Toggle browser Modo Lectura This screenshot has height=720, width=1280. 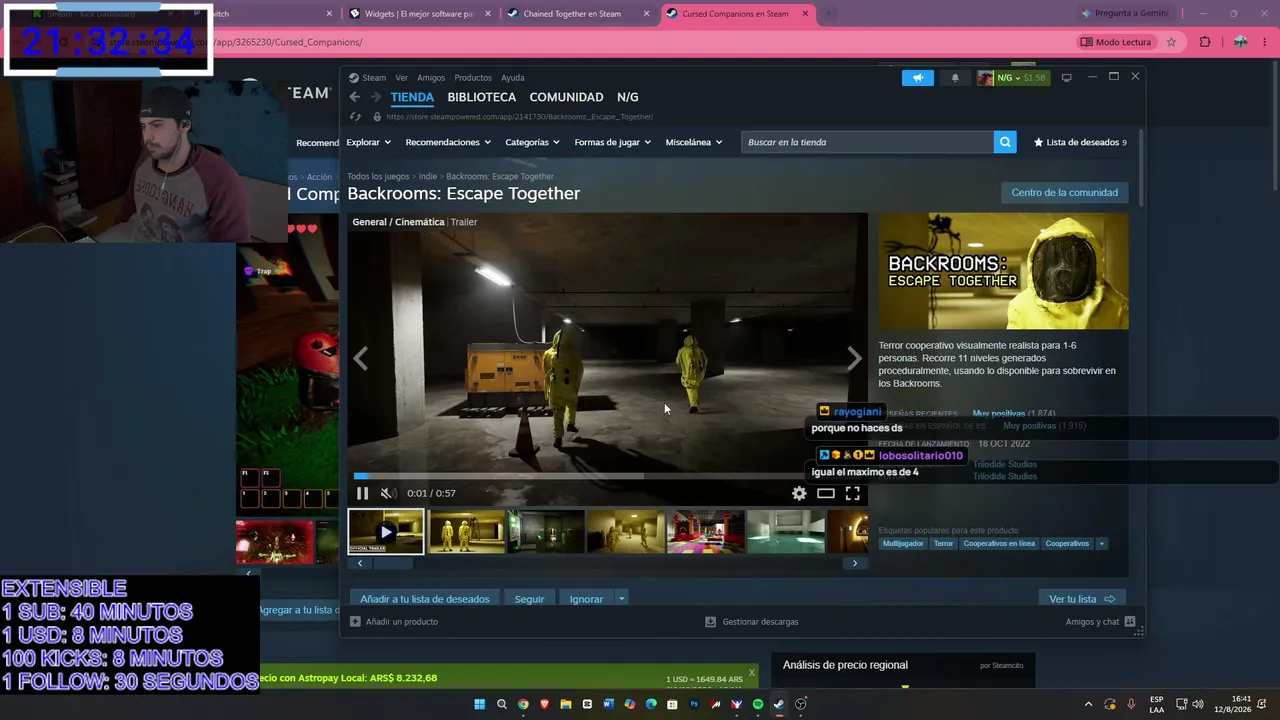coord(1115,42)
